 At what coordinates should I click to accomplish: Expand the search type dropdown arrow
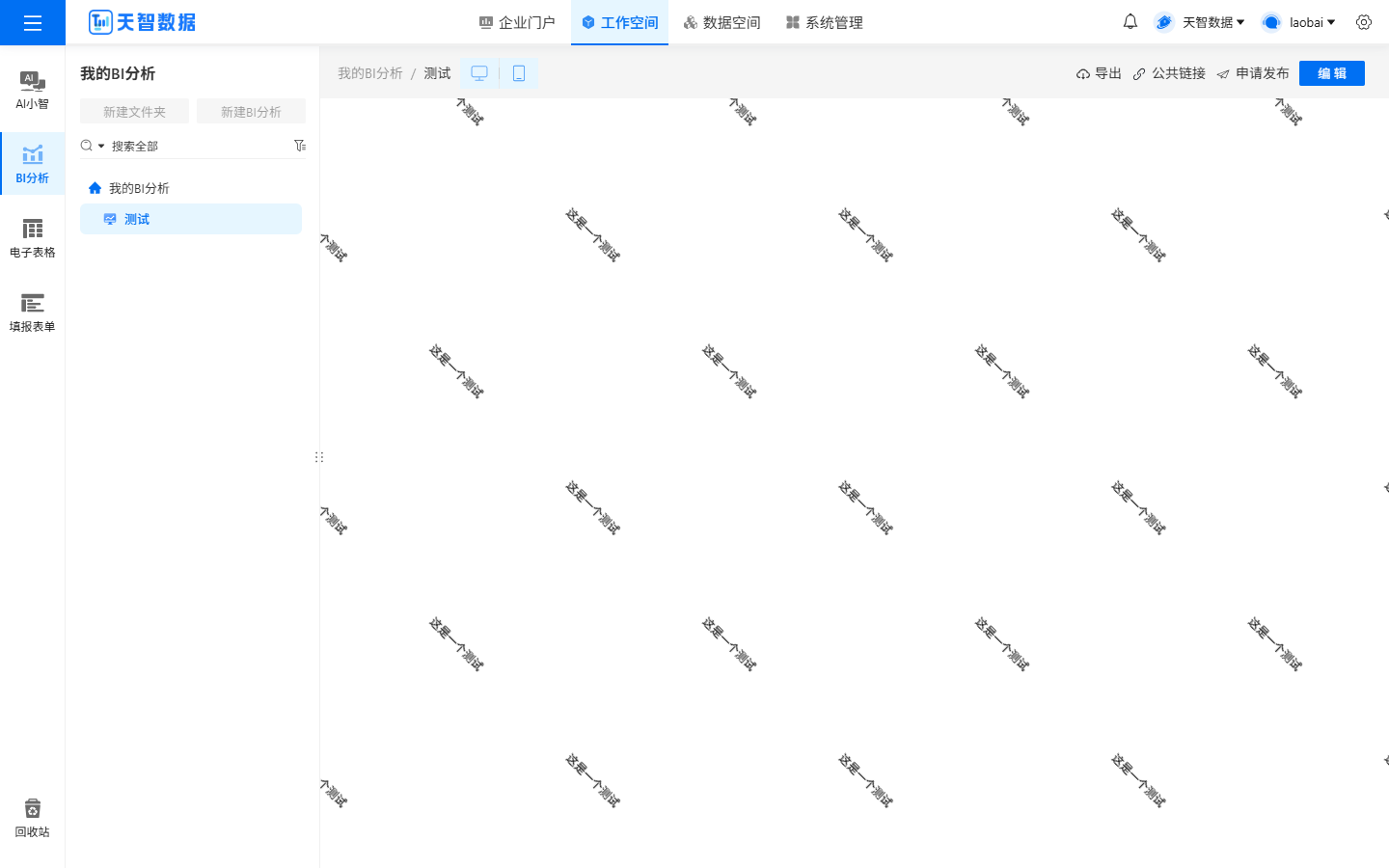pos(101,146)
